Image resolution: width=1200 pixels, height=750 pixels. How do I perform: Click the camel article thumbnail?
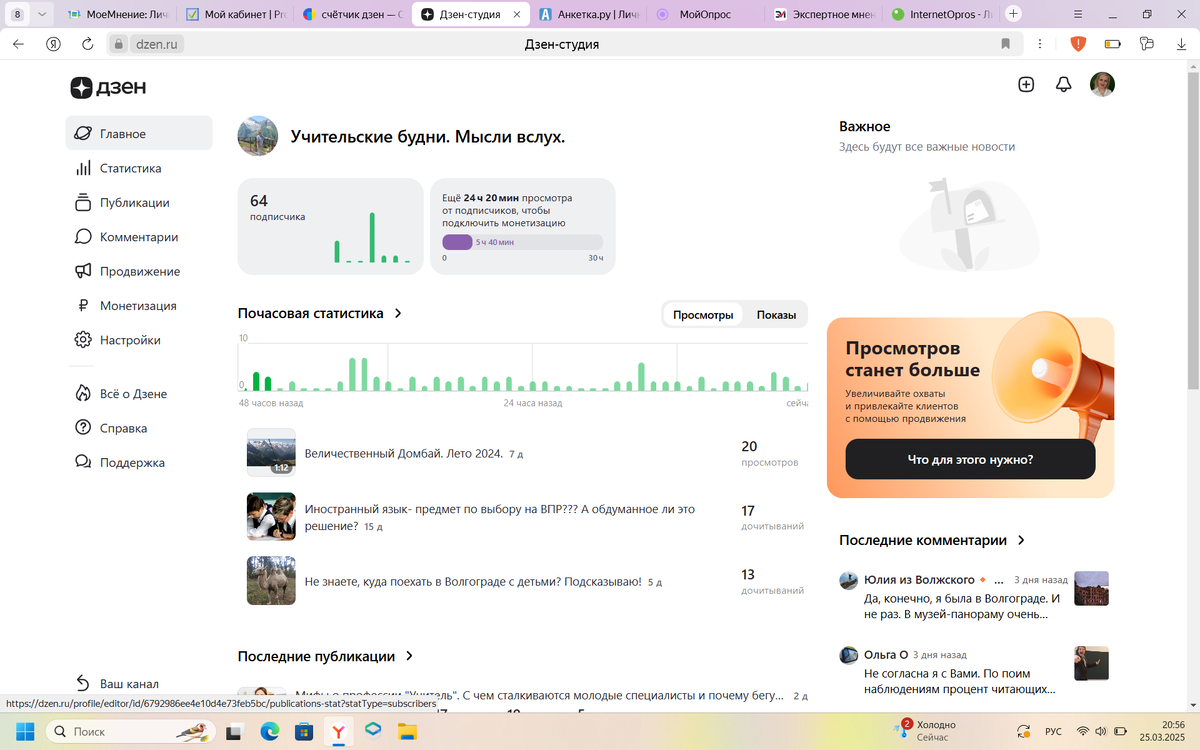271,581
